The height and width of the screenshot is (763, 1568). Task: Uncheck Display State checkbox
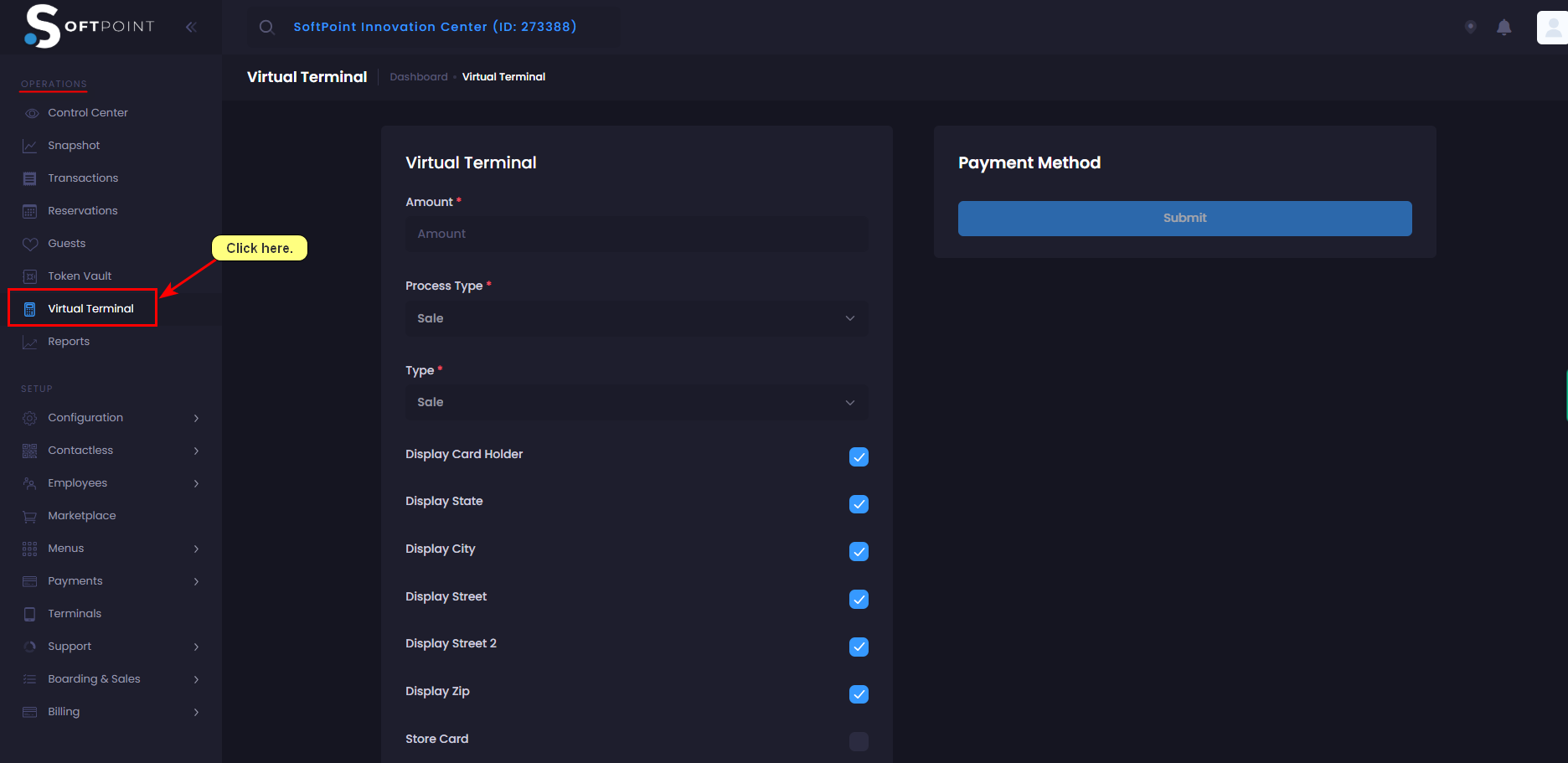coord(859,504)
